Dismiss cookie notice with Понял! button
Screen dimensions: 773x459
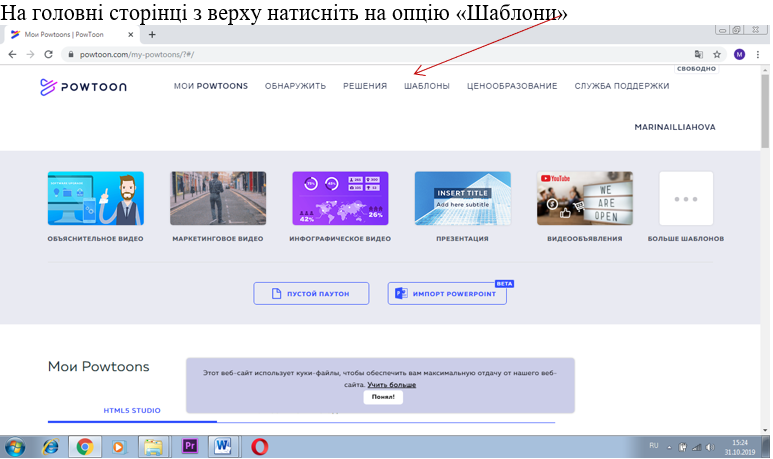point(383,396)
